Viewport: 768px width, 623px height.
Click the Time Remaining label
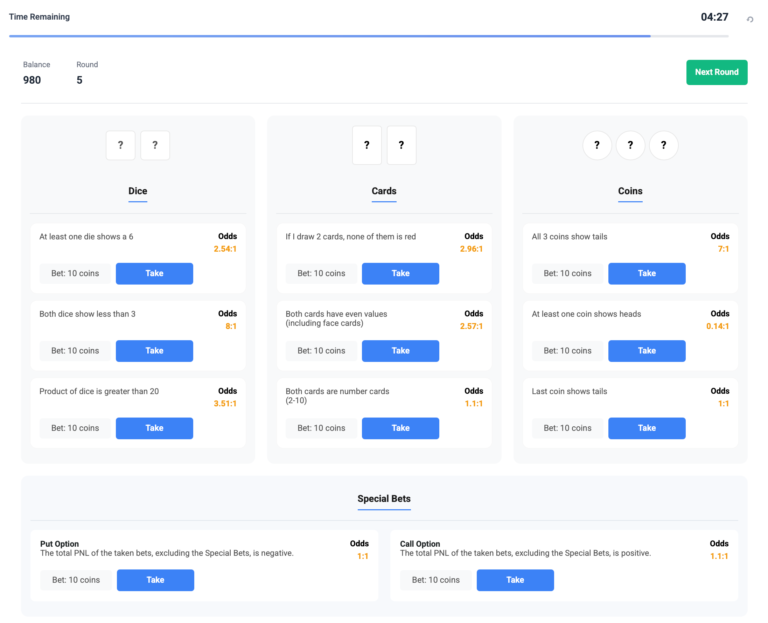[40, 17]
